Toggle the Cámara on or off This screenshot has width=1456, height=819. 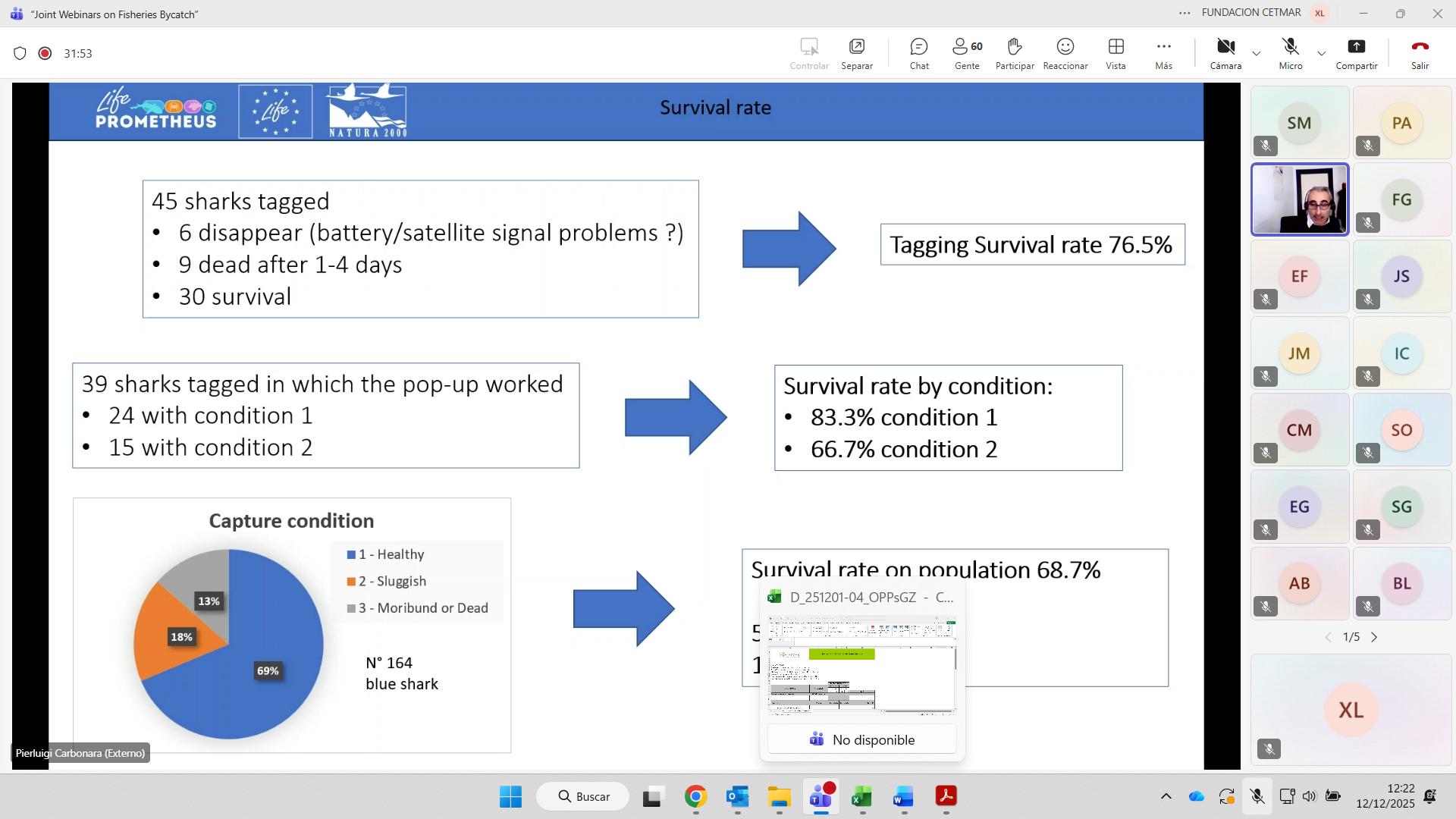click(x=1225, y=53)
